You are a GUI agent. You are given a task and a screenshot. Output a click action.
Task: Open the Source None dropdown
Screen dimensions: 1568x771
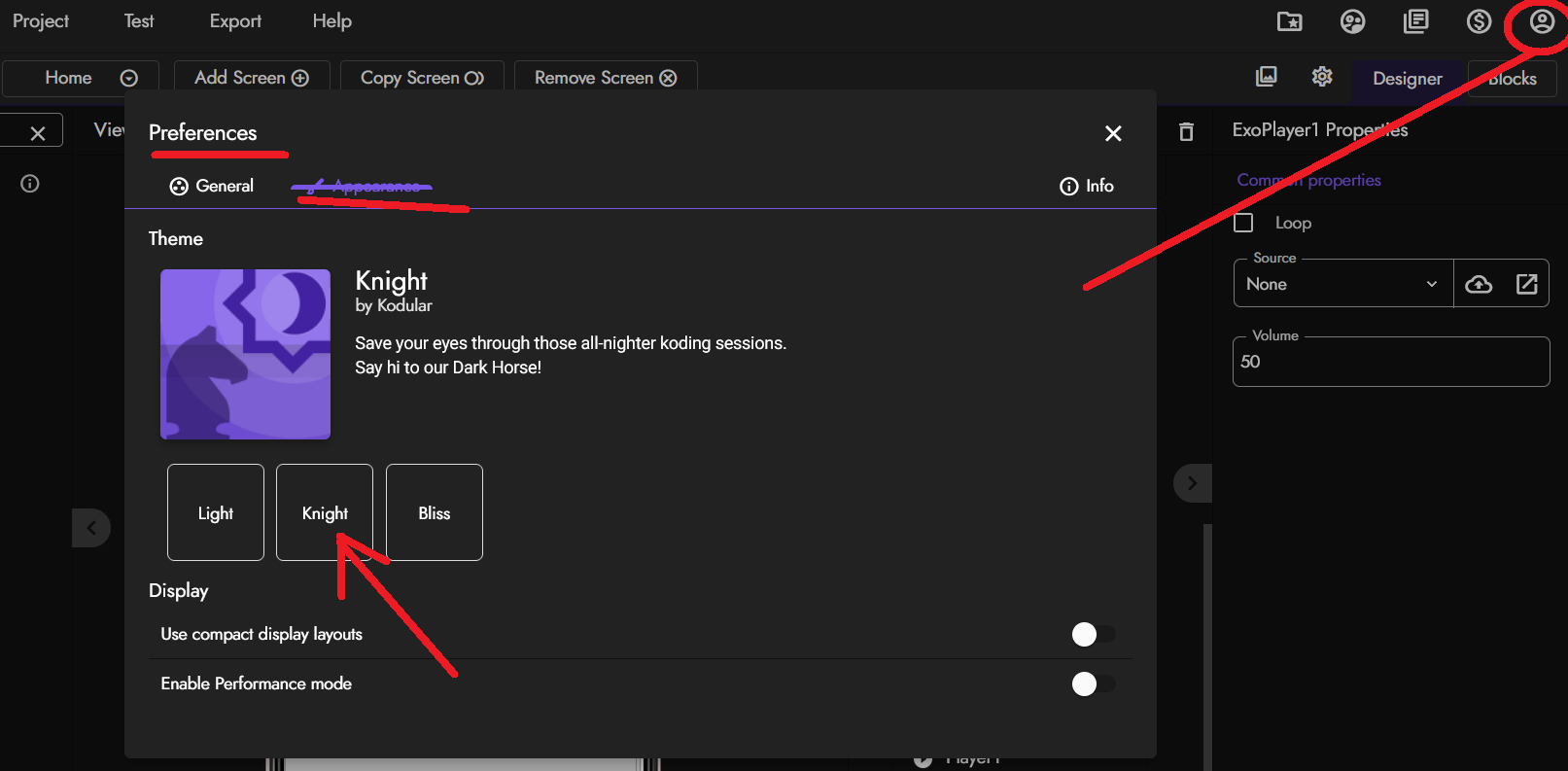click(1342, 284)
